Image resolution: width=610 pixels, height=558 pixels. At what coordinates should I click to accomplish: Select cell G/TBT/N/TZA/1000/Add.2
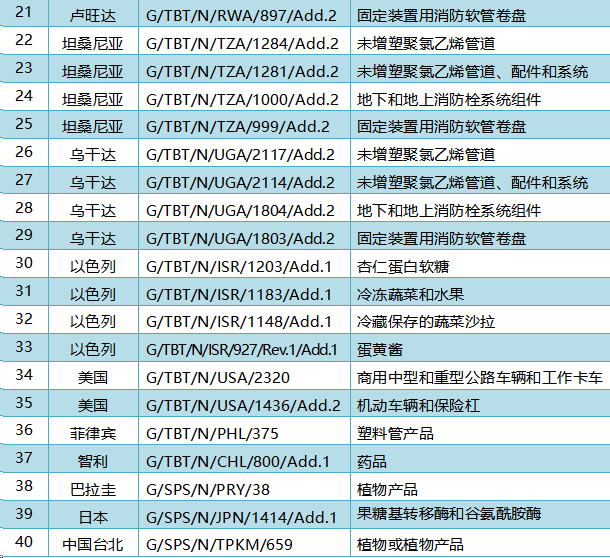pyautogui.click(x=244, y=97)
